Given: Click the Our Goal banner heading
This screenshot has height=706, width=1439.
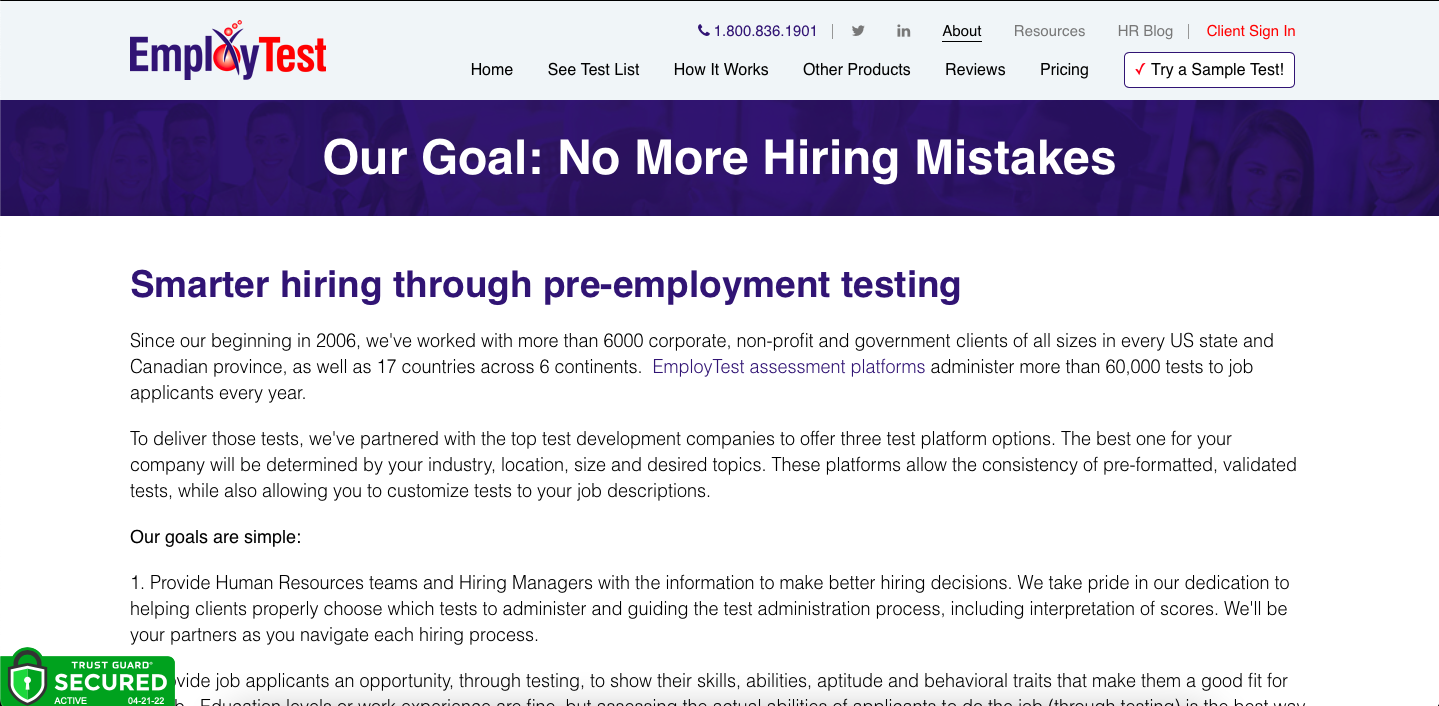Looking at the screenshot, I should click(719, 157).
